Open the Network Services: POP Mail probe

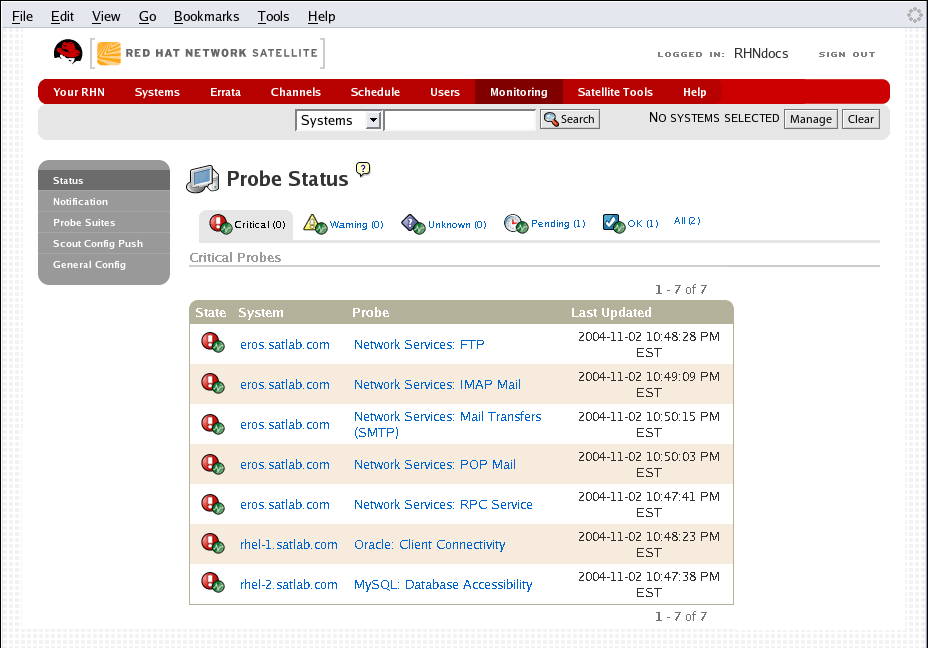click(x=434, y=465)
